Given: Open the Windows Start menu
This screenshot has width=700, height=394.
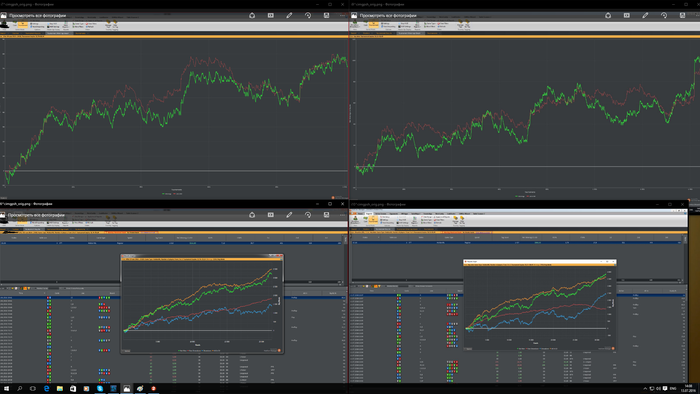Looking at the screenshot, I should click(x=6, y=389).
